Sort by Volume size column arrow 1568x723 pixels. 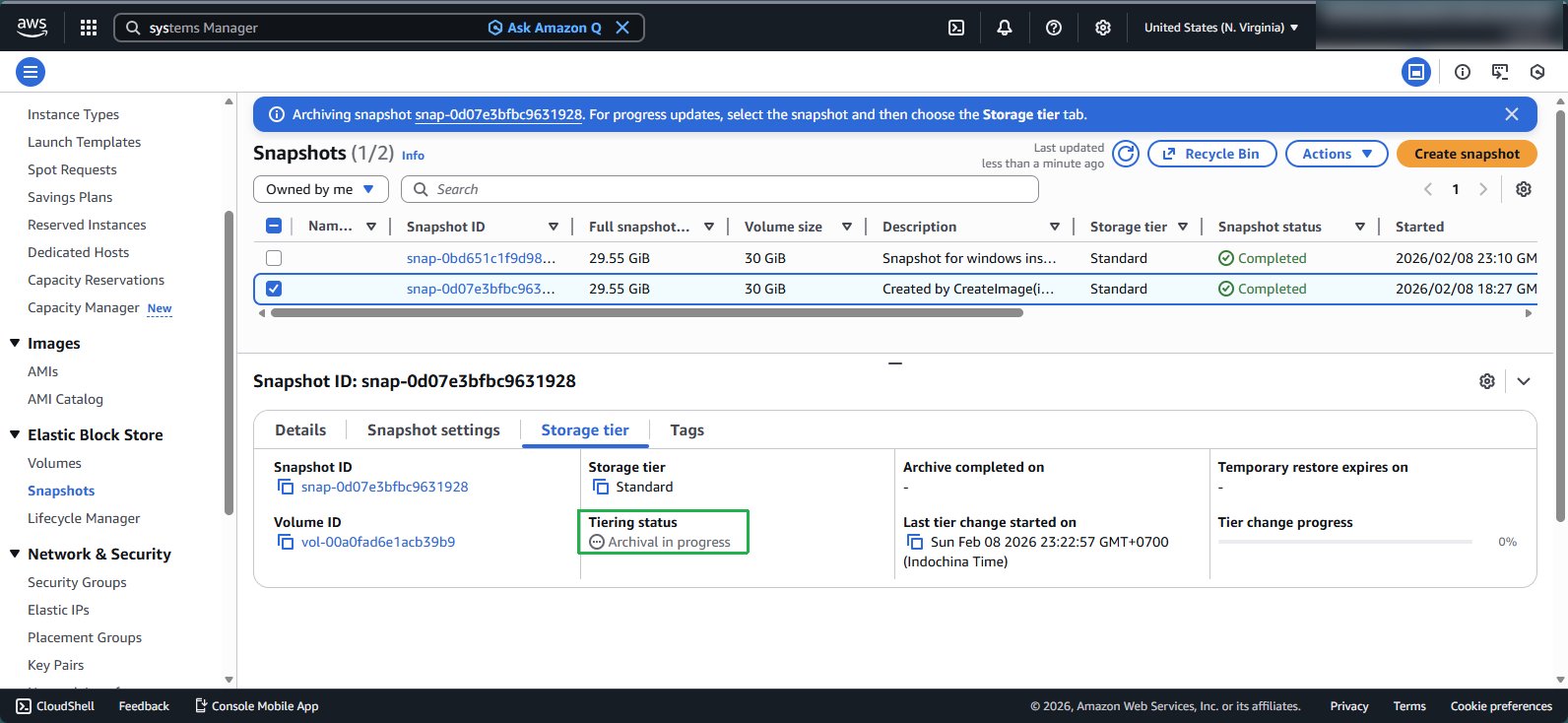(x=847, y=227)
